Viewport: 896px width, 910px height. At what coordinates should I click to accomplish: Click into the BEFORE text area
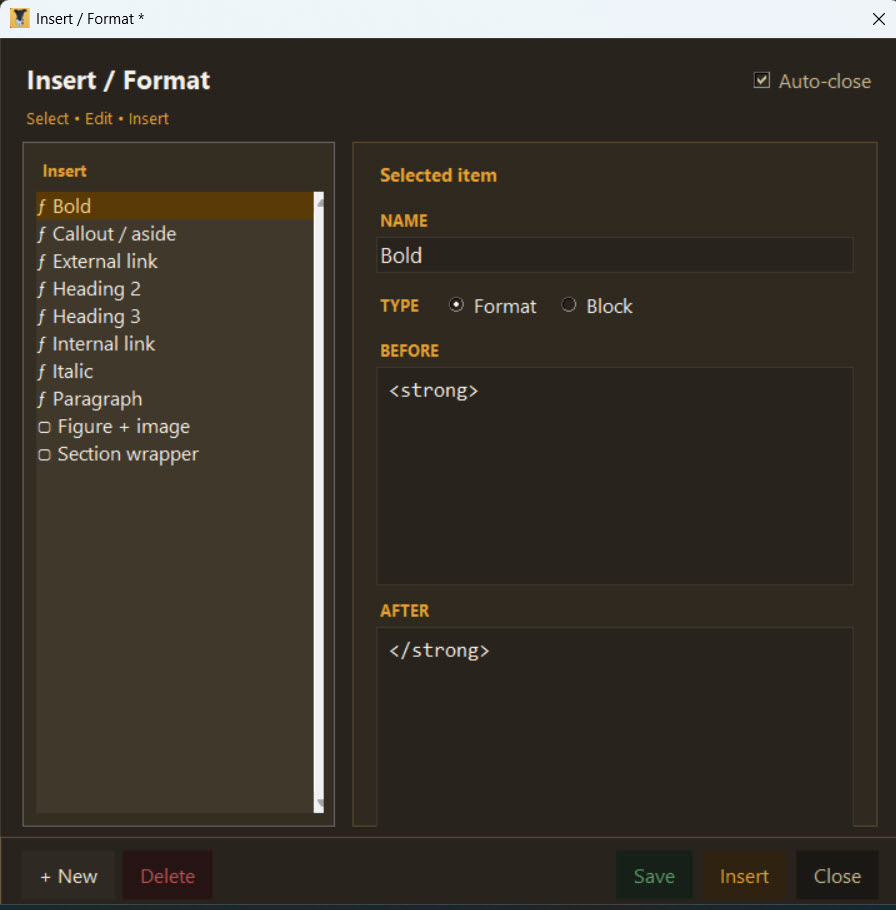pyautogui.click(x=615, y=476)
